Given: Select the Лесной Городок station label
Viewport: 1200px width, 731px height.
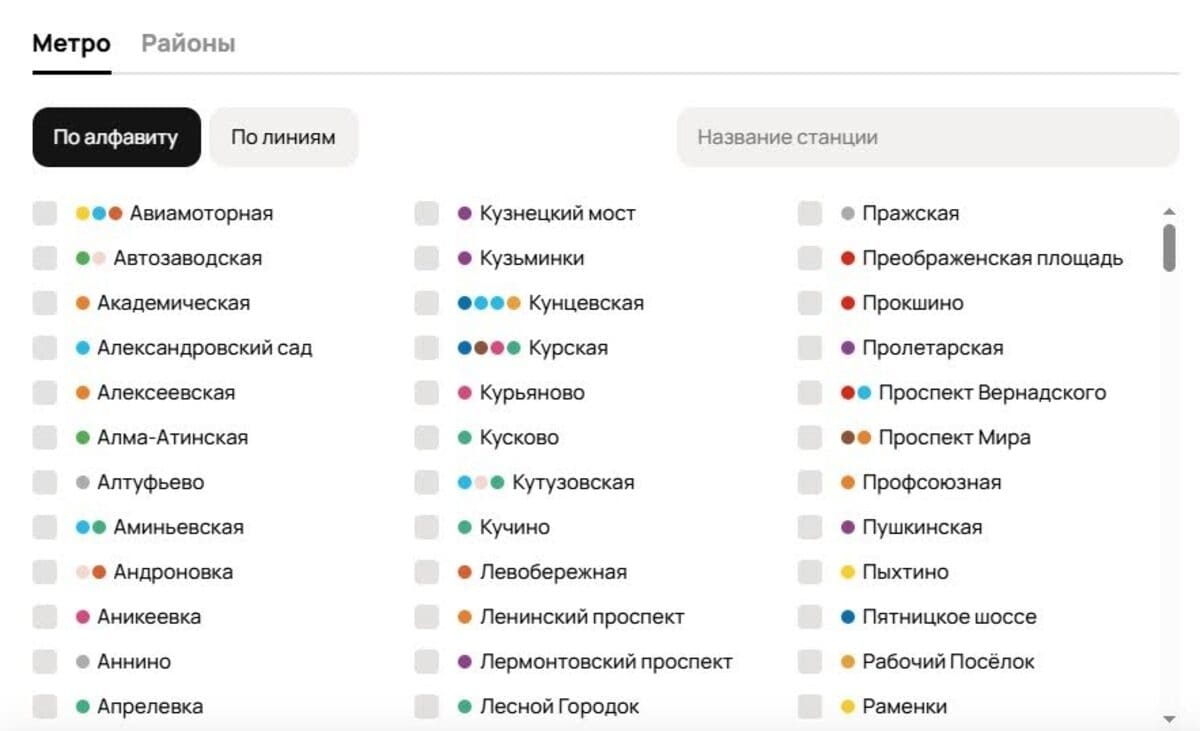Looking at the screenshot, I should tap(558, 706).
